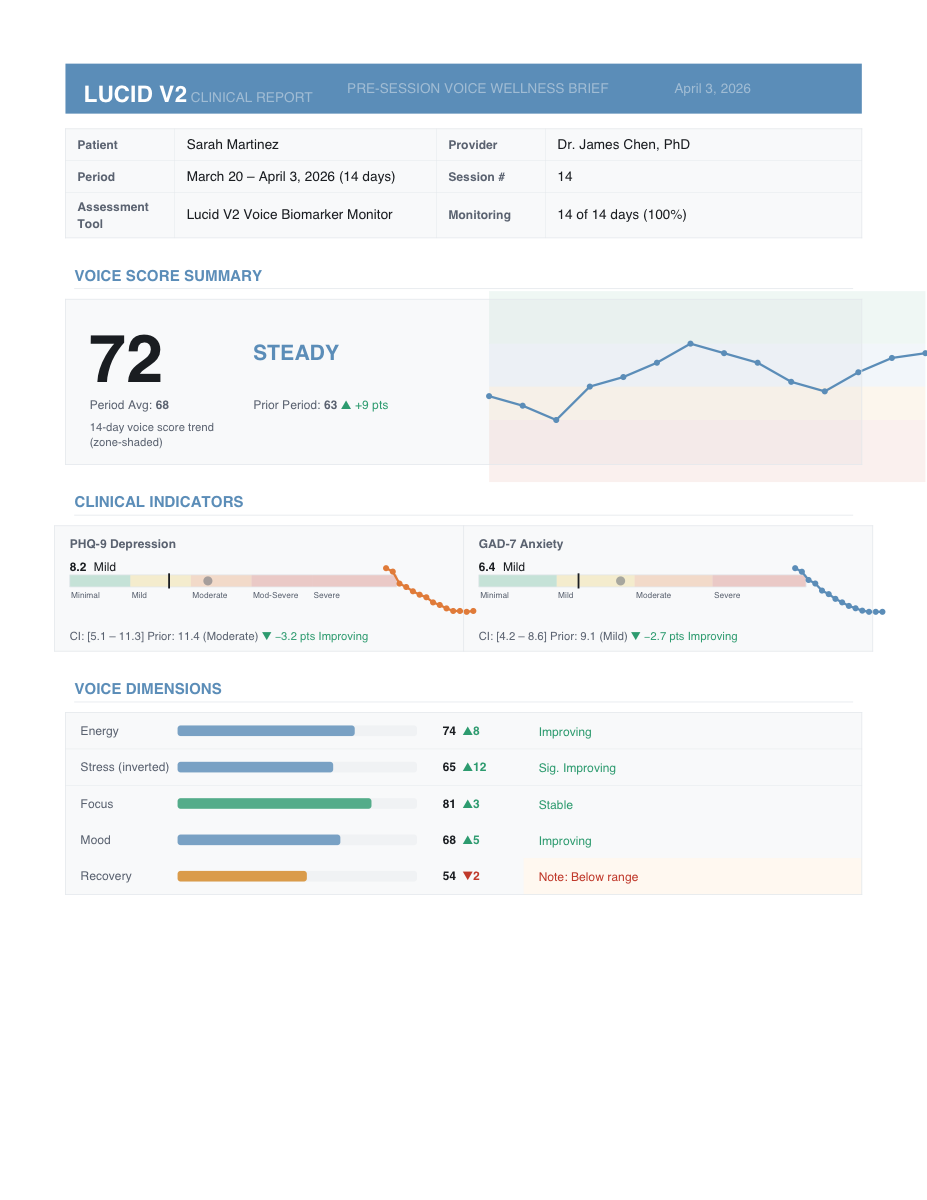Select the PRE-SESSION VOICE WELLNESS BRIEF label

[x=478, y=88]
